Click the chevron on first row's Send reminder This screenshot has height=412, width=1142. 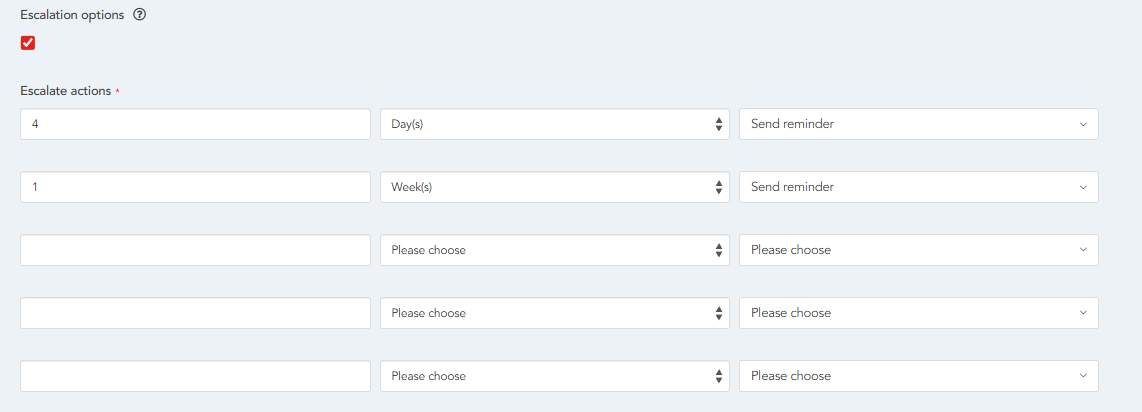click(1083, 124)
